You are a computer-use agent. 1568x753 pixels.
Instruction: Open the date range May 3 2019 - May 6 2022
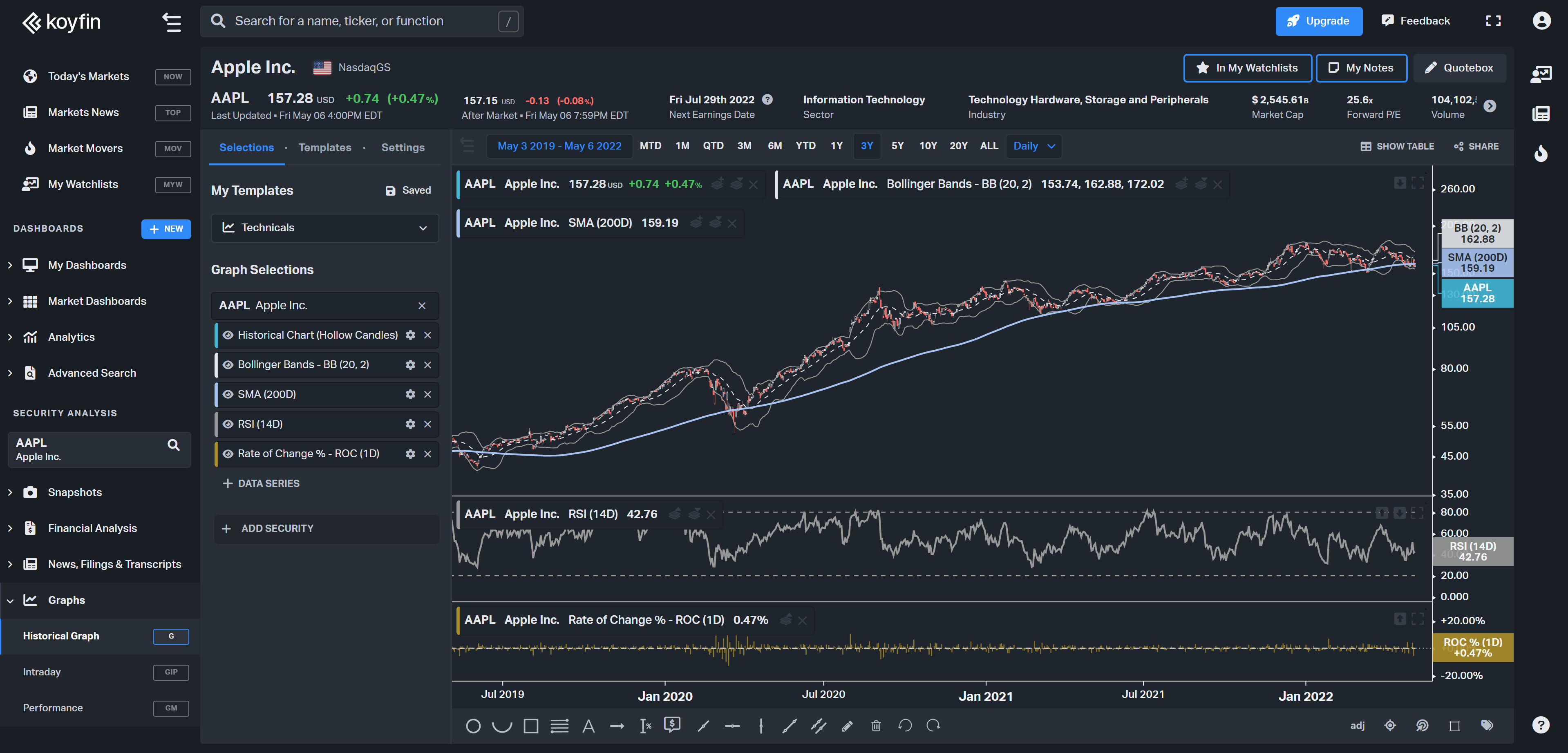[559, 146]
